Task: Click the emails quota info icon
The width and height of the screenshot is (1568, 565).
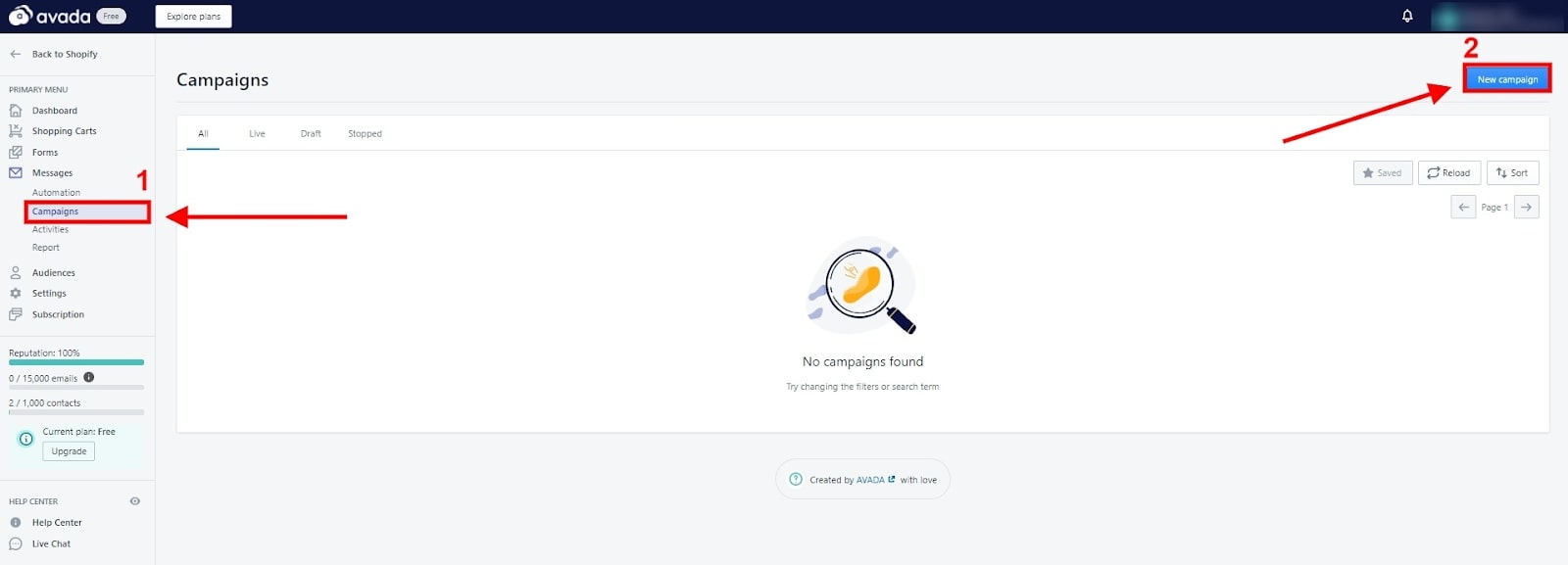Action: 89,377
